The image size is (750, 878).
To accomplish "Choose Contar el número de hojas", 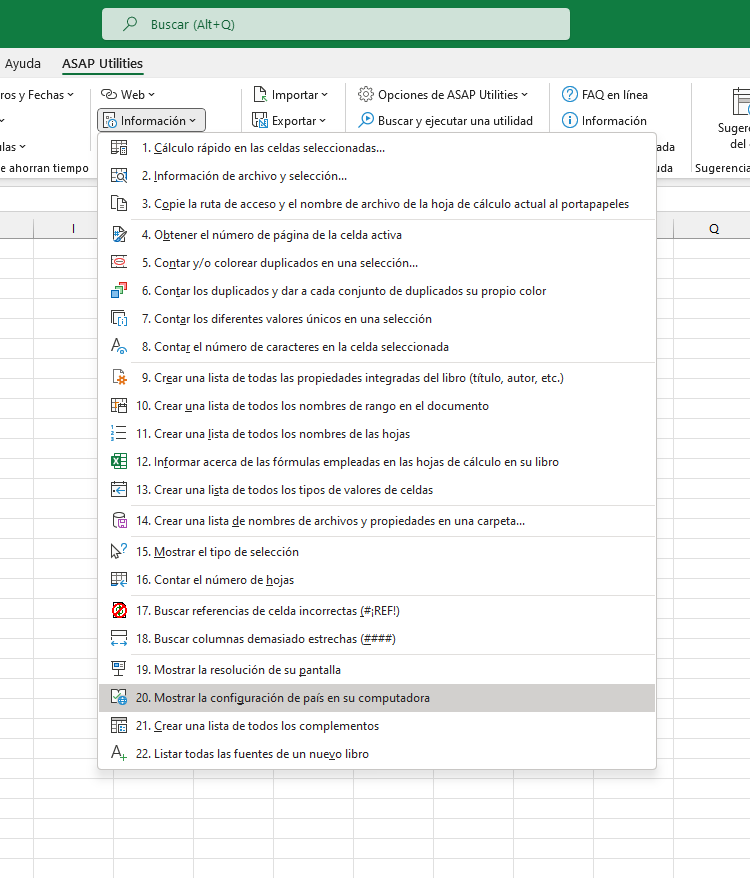I will [376, 580].
